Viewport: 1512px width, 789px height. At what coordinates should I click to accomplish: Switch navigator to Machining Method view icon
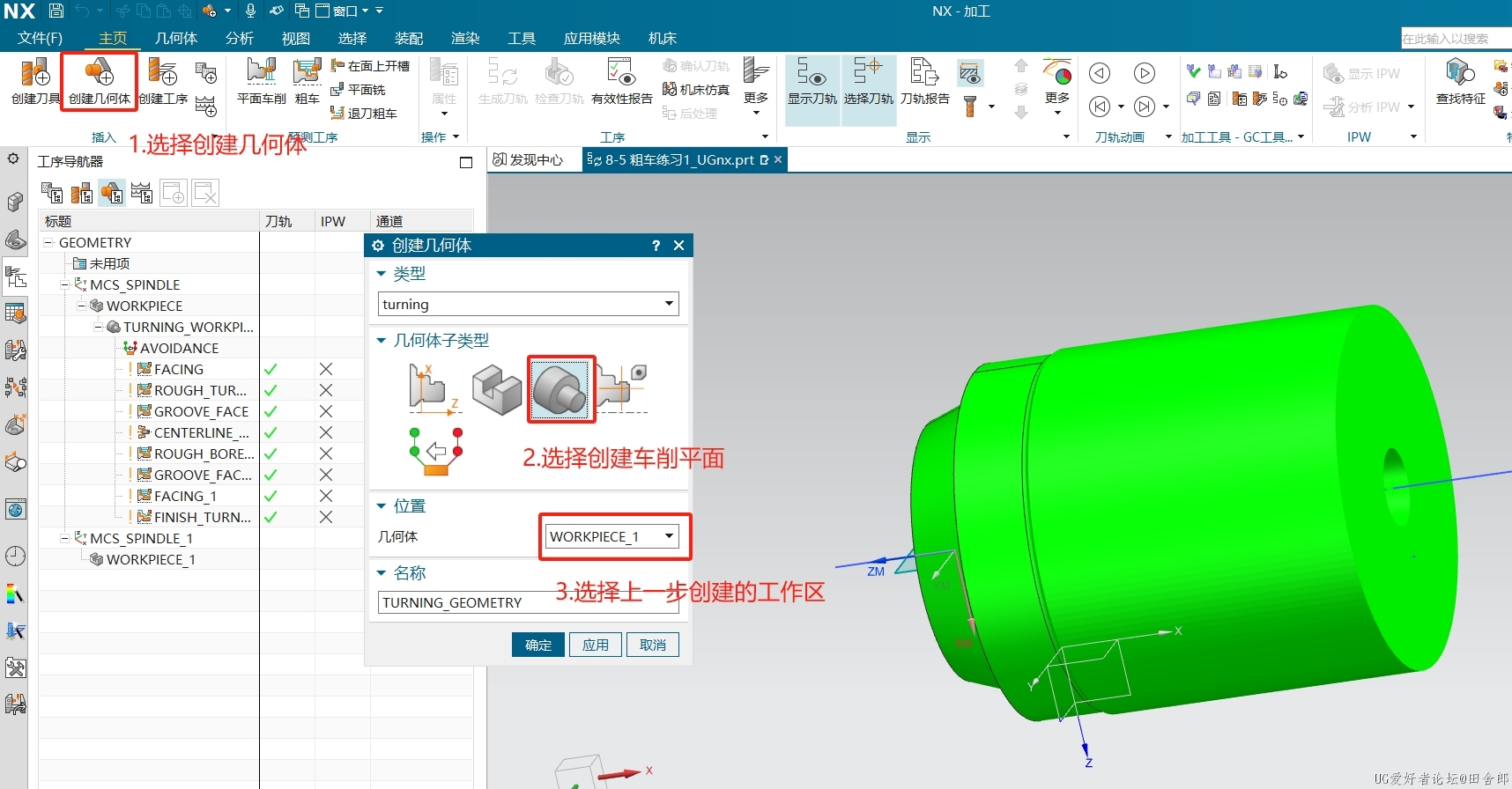[142, 193]
